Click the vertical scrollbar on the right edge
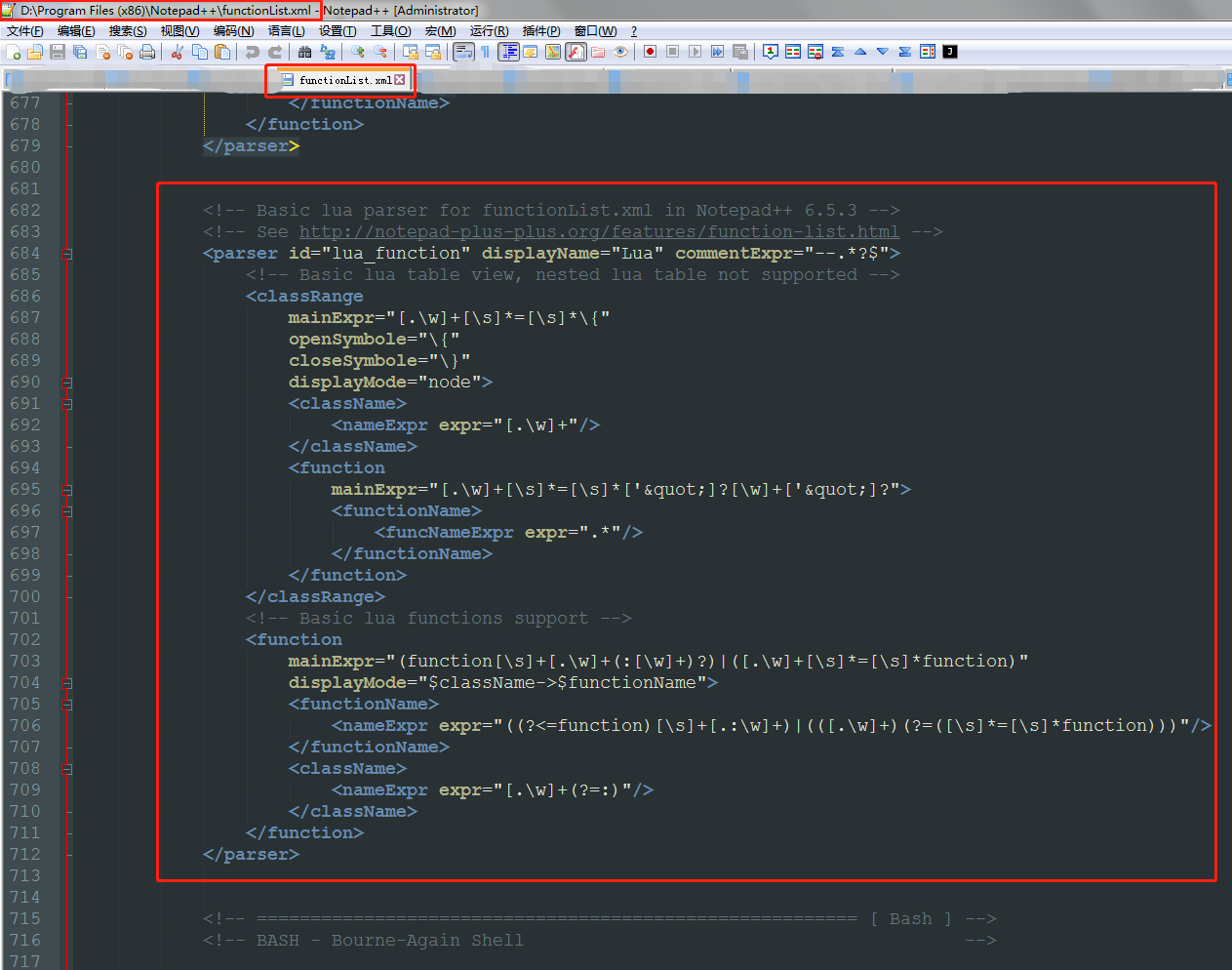The width and height of the screenshot is (1232, 970). pos(1226,488)
